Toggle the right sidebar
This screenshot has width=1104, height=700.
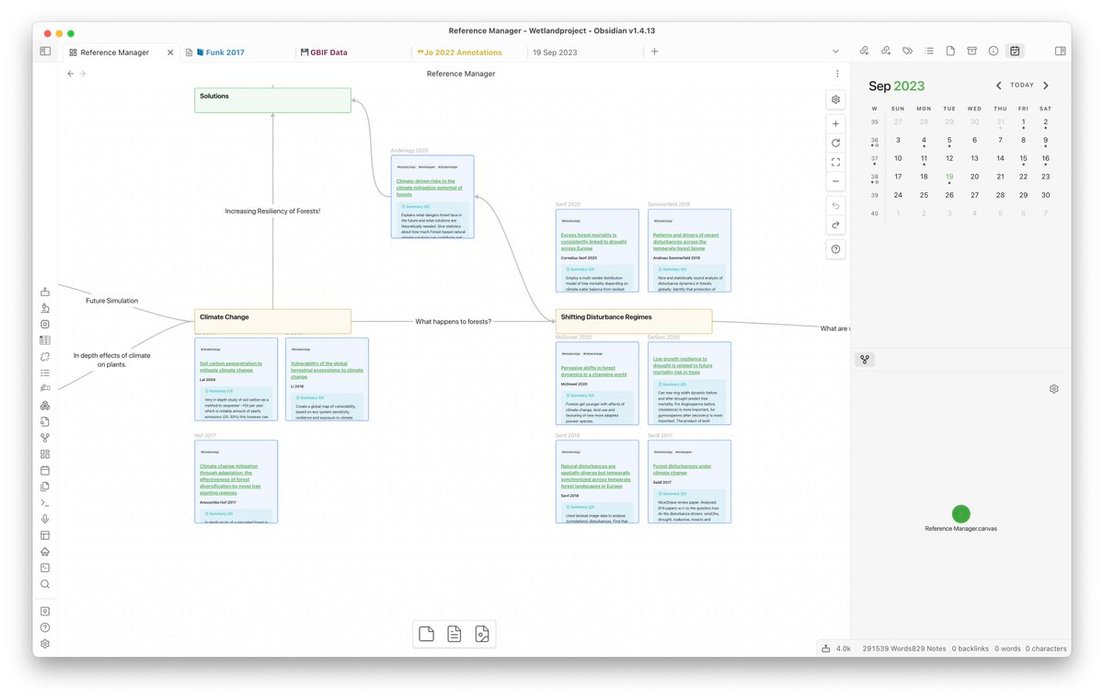1060,51
